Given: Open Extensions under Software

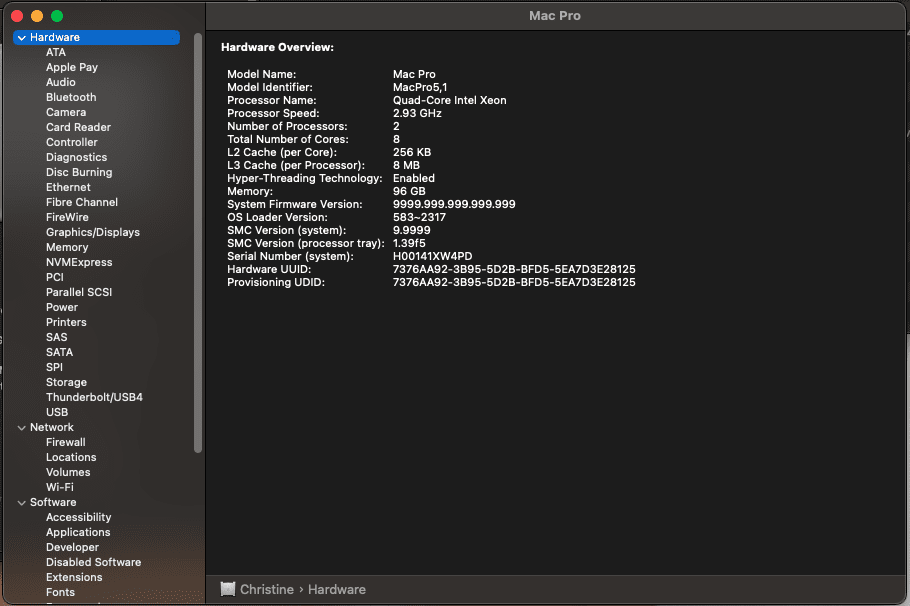Looking at the screenshot, I should [74, 577].
